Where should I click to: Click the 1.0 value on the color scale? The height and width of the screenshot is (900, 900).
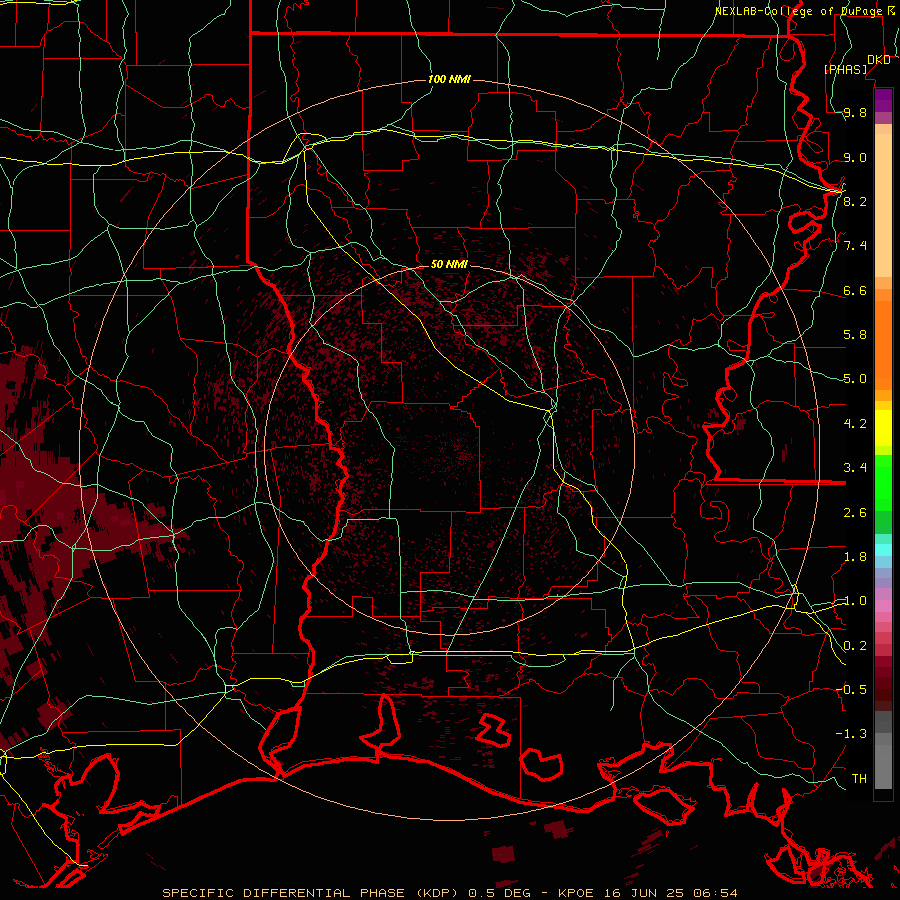855,601
